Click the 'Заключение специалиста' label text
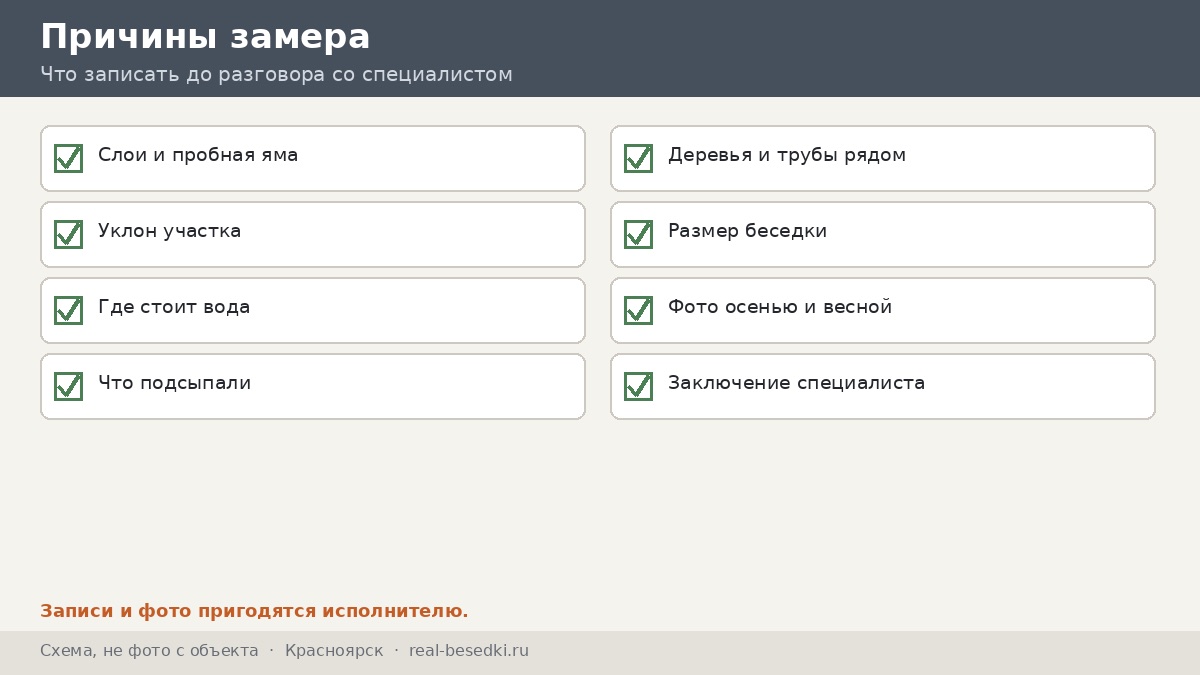1200x675 pixels. pos(796,384)
